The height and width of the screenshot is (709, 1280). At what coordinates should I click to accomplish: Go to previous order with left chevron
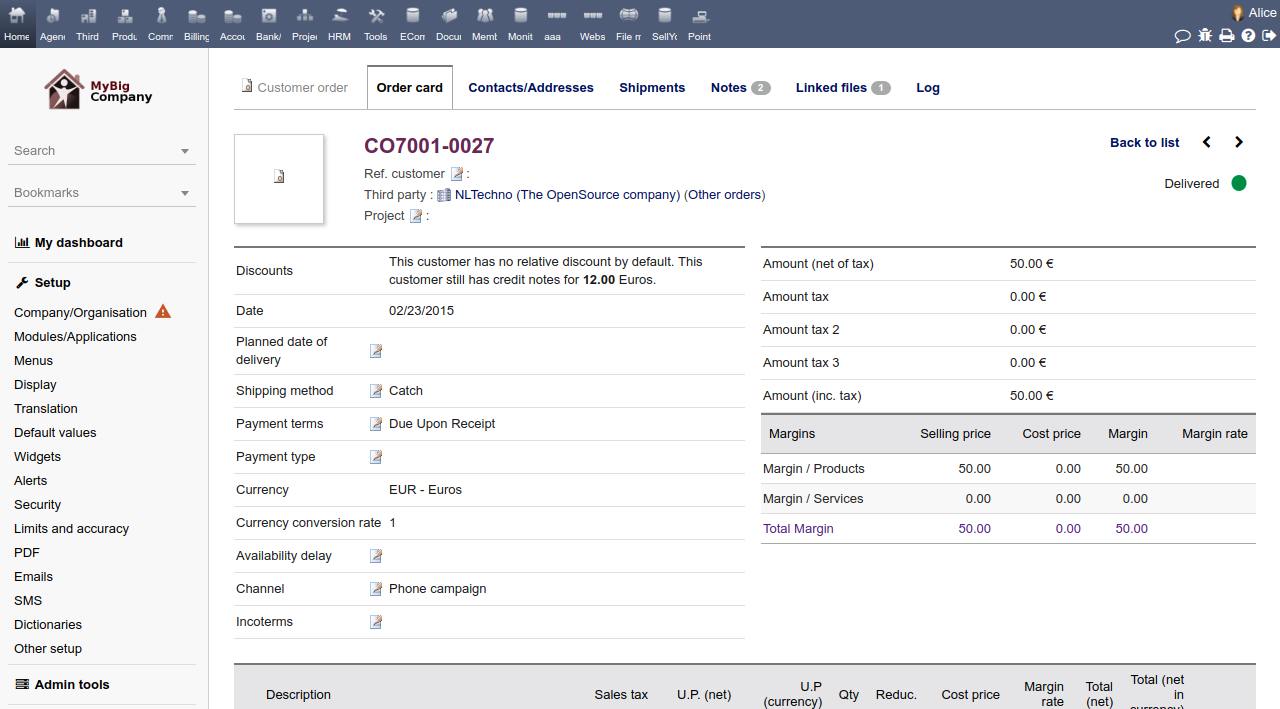(1207, 143)
